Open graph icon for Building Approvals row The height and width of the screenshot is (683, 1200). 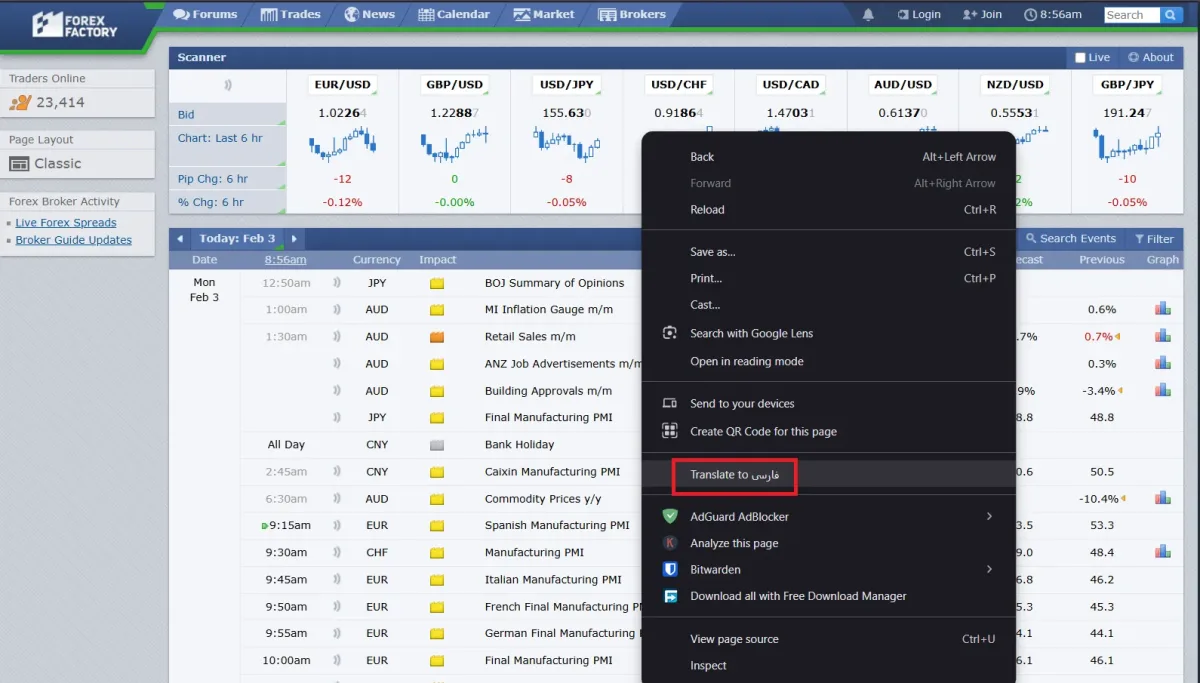pyautogui.click(x=1162, y=391)
